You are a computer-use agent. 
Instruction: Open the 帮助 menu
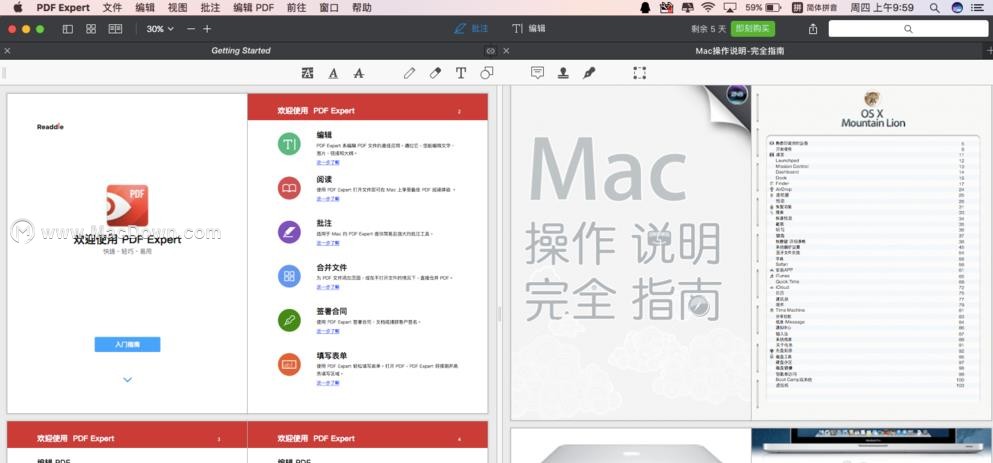pos(362,8)
